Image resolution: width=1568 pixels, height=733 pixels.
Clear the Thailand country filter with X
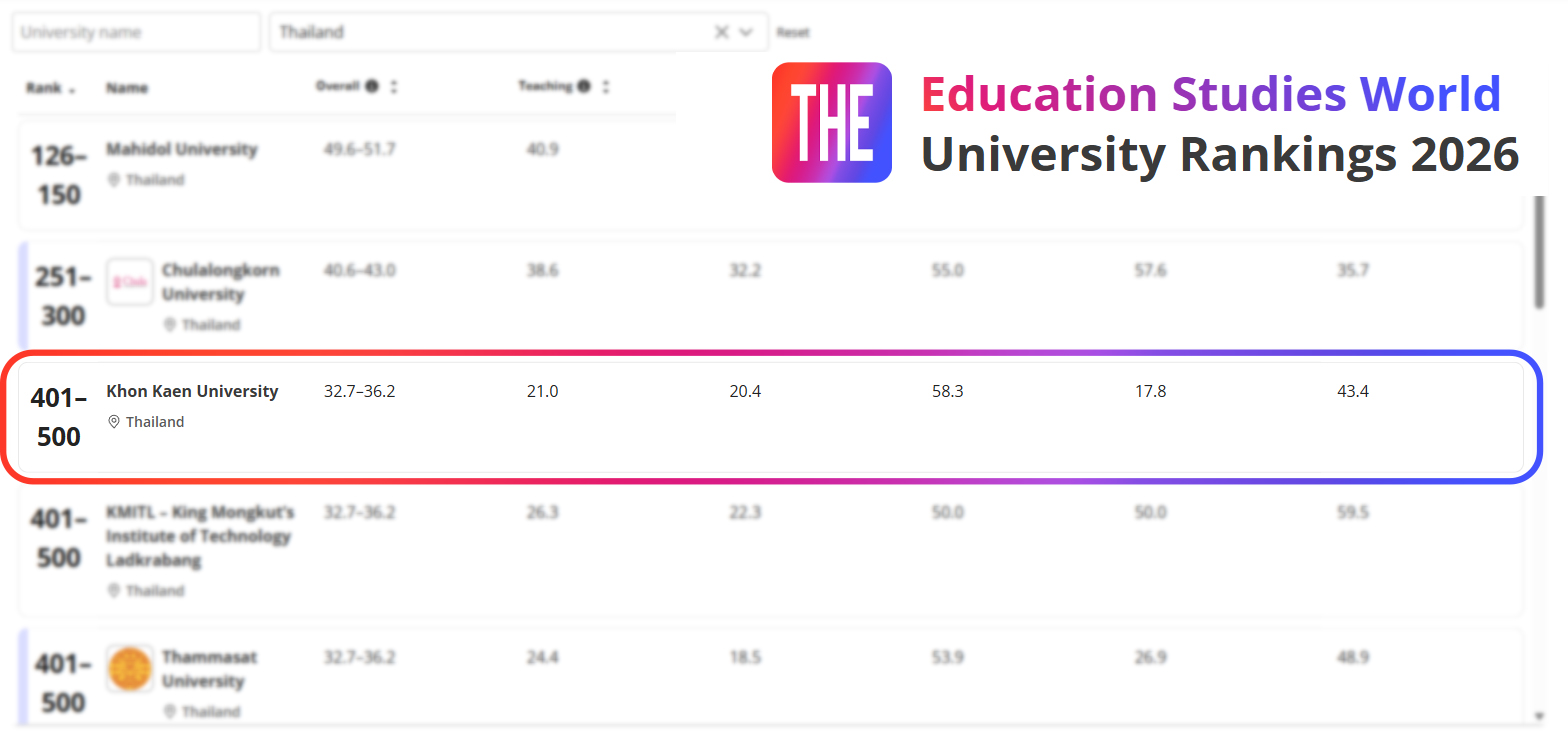(x=721, y=32)
